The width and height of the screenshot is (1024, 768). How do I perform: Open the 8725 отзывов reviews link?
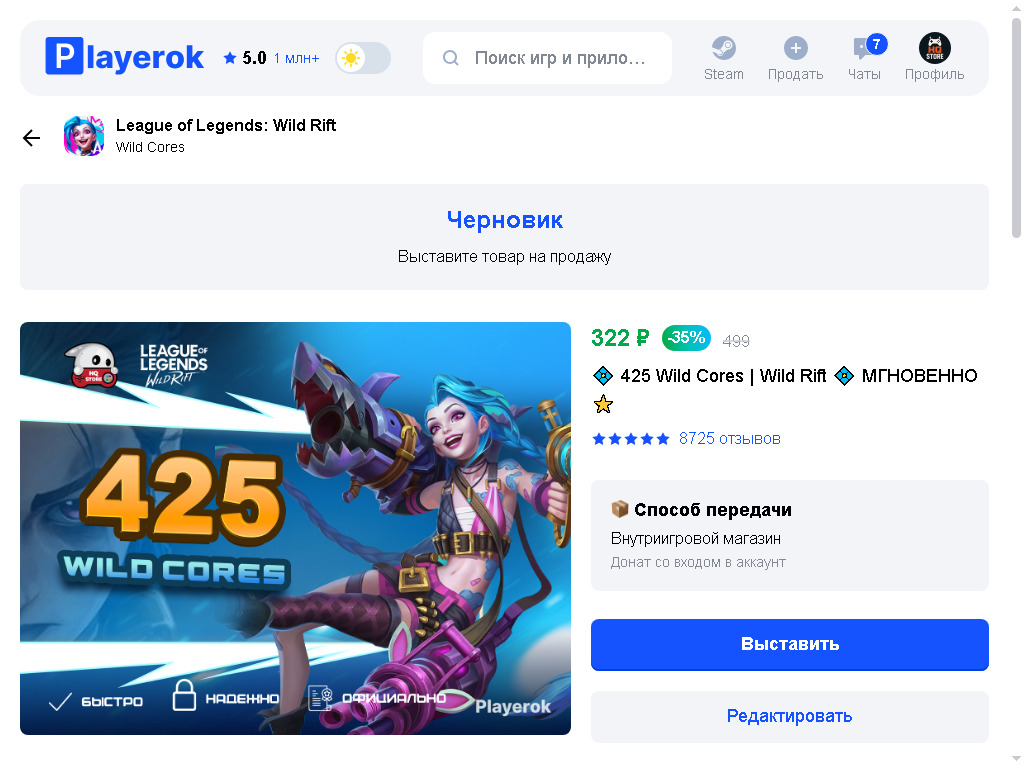(729, 439)
